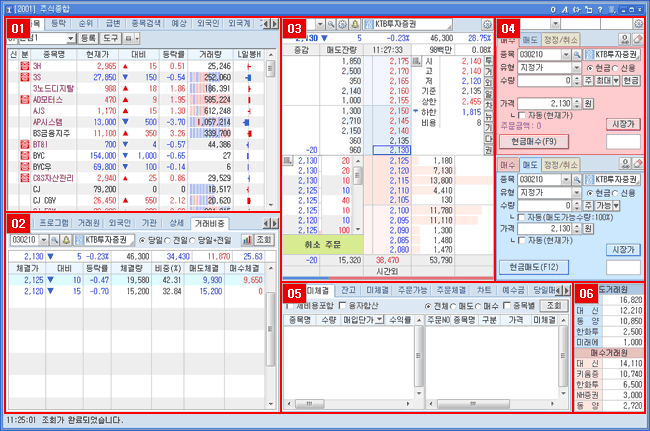Image resolution: width=650 pixels, height=431 pixels.
Task: Click the settings gear in order book header
Action: (x=343, y=22)
